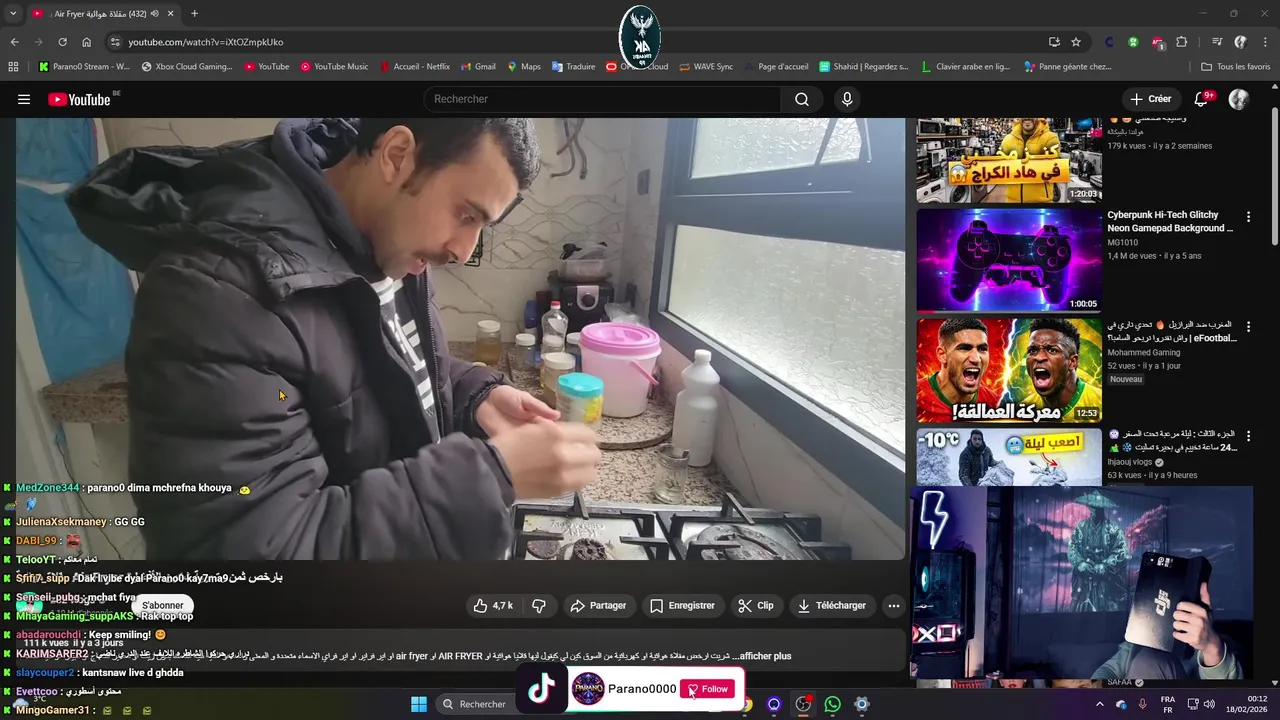Open the browser home page icon

pyautogui.click(x=86, y=42)
